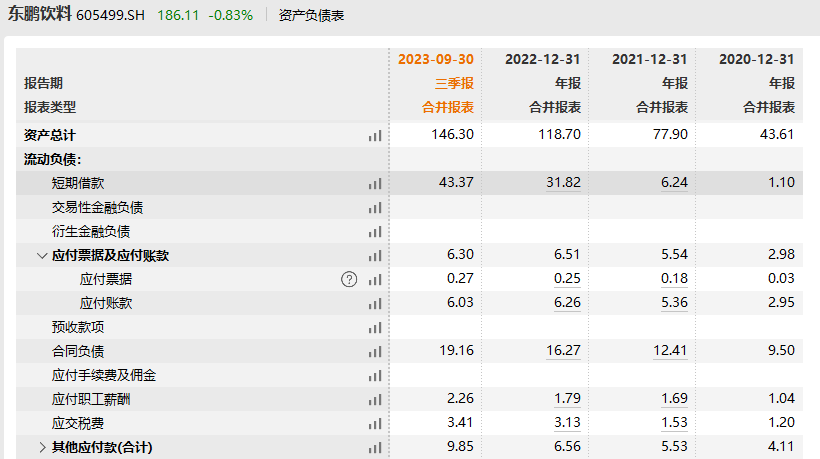820x459 pixels.
Task: Open chart icon for 应付票据及应付账款 row
Action: (x=375, y=256)
